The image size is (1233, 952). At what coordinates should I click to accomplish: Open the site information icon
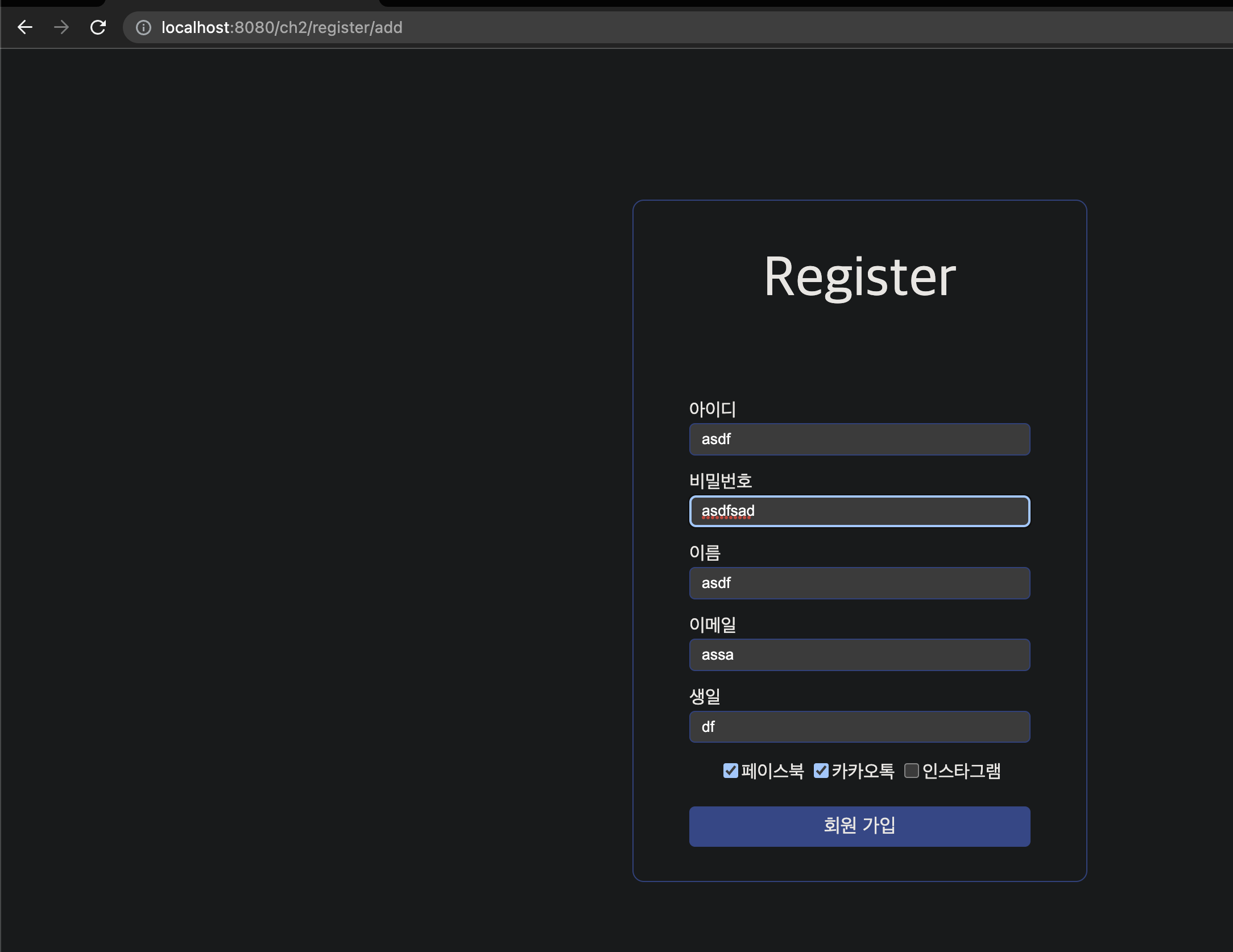pyautogui.click(x=143, y=27)
